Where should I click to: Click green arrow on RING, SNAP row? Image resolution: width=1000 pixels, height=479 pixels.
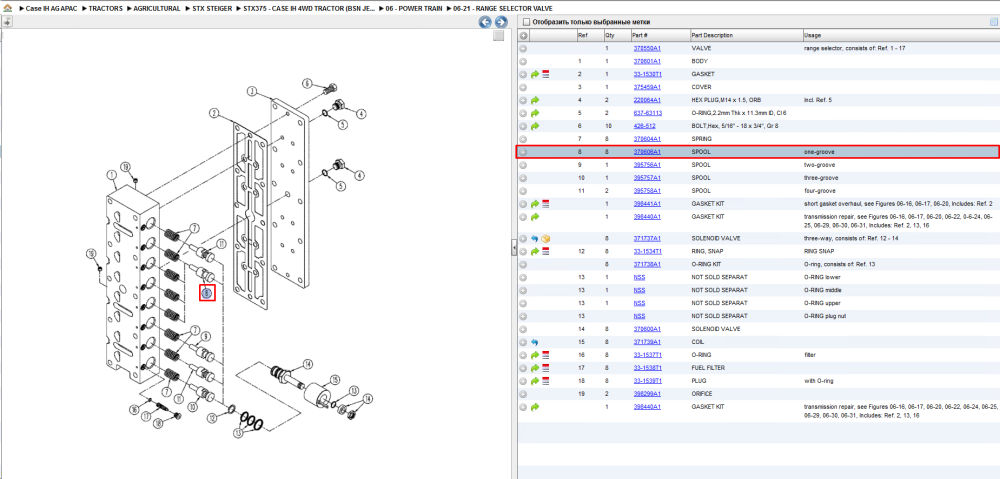pos(534,251)
